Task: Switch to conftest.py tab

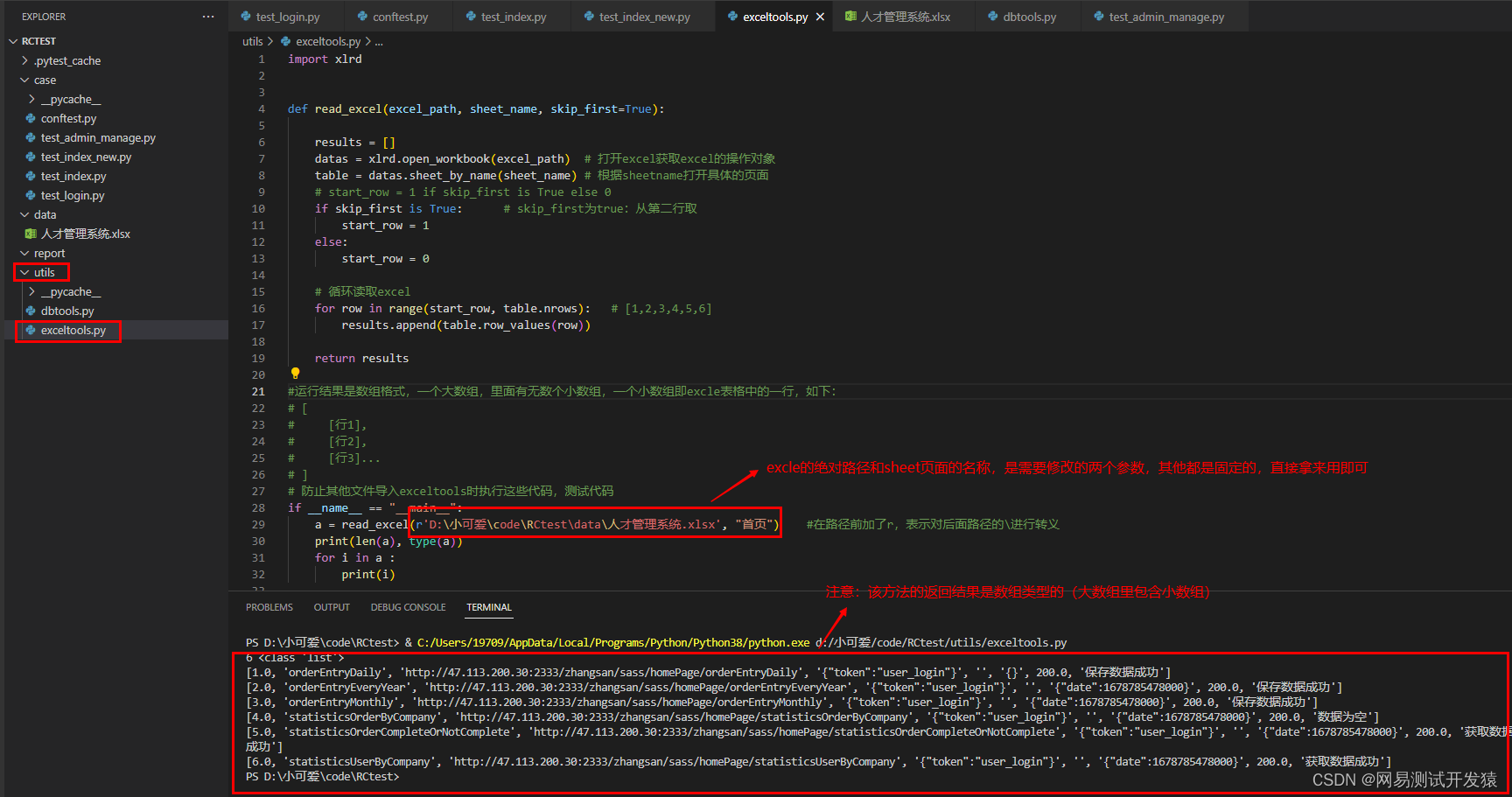Action: 400,17
